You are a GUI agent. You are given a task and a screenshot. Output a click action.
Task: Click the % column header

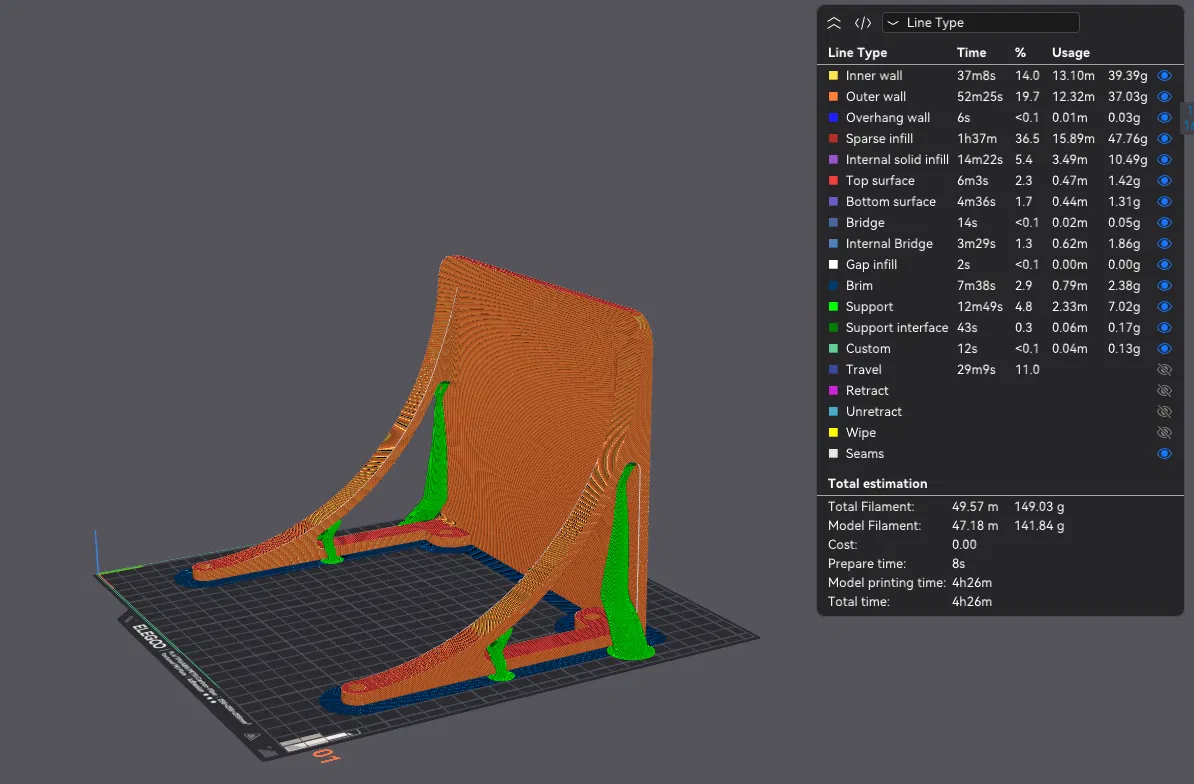tap(1020, 53)
